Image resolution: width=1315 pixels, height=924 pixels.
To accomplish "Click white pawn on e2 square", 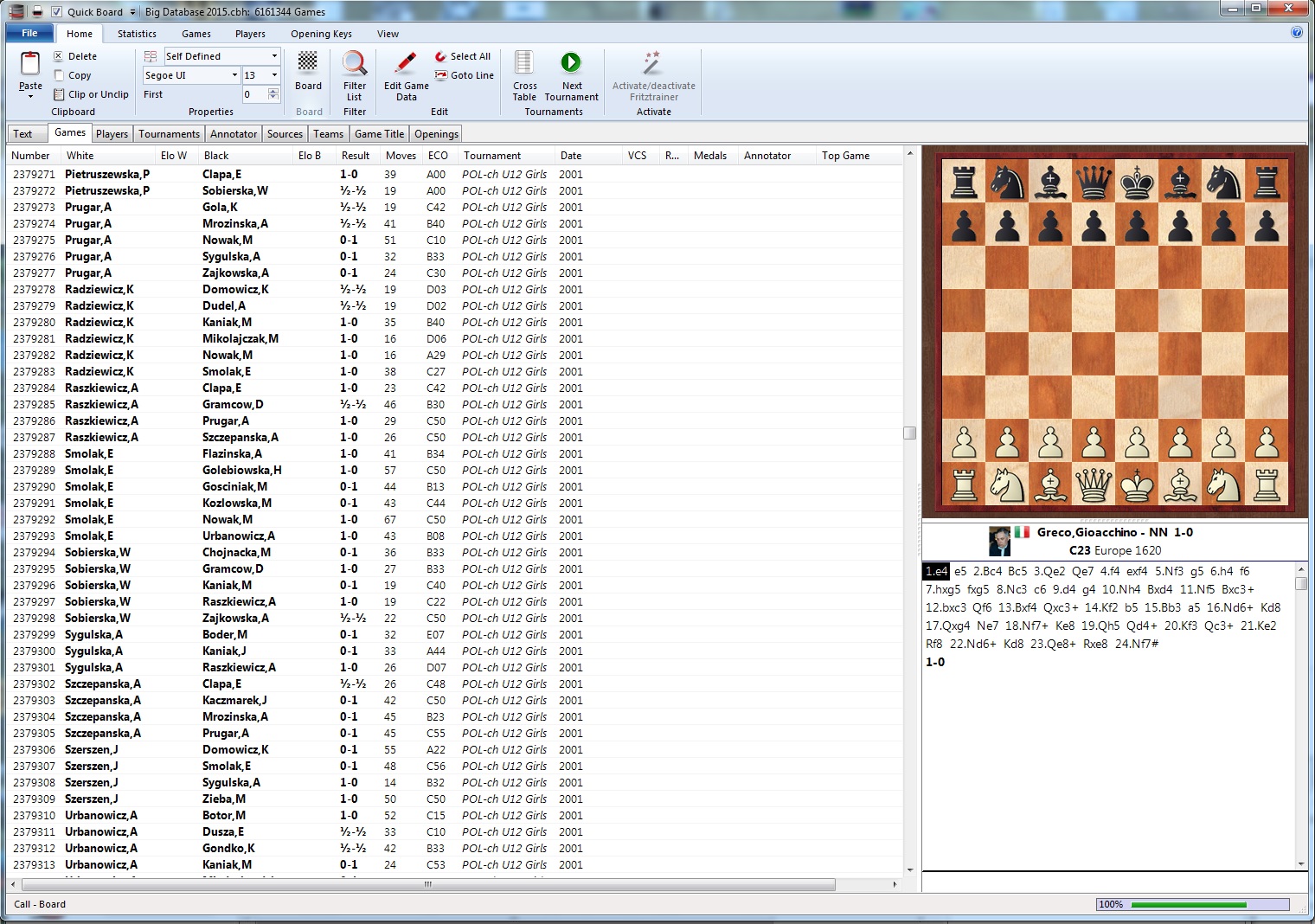I will point(1137,441).
